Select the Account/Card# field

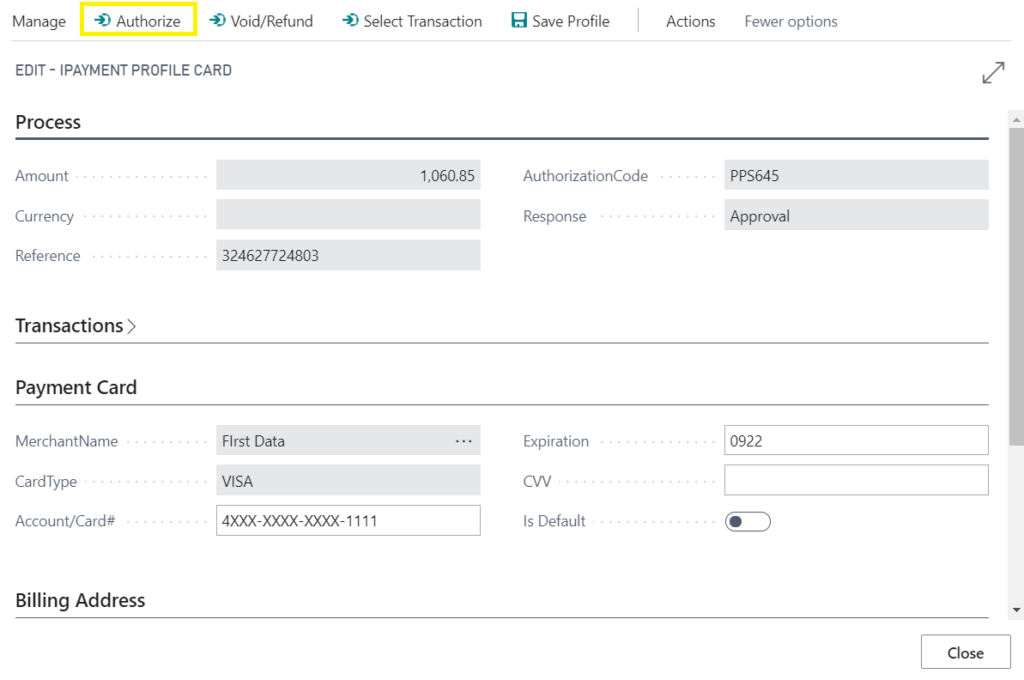(x=347, y=520)
